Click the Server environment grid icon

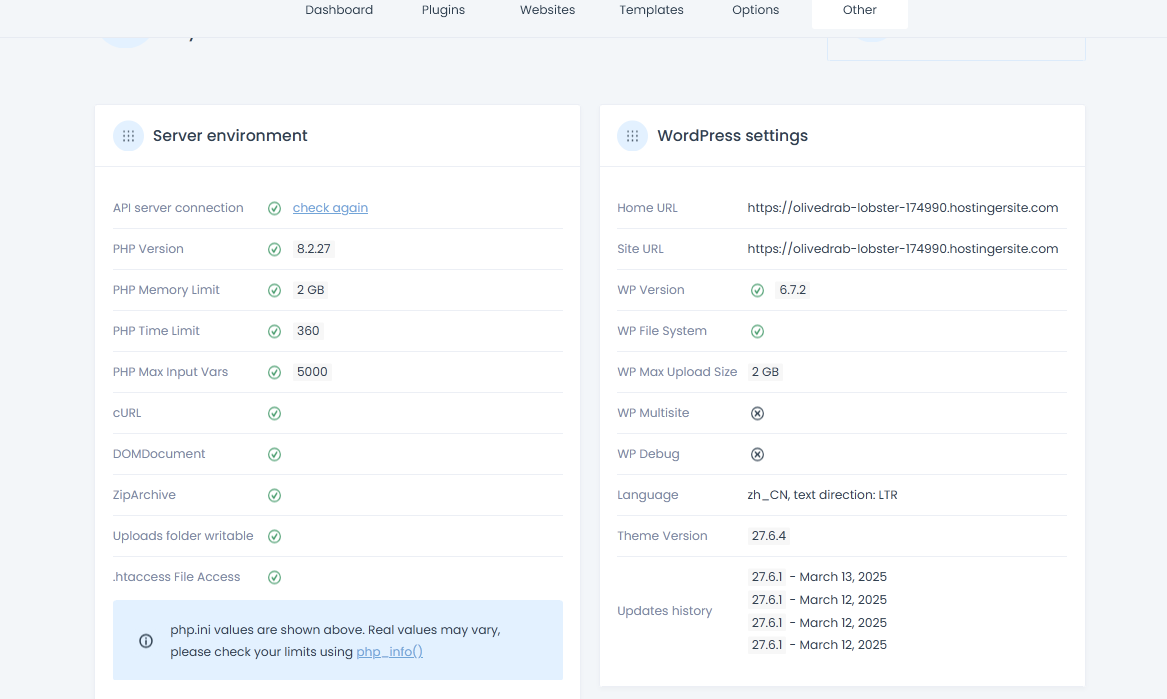pos(128,136)
